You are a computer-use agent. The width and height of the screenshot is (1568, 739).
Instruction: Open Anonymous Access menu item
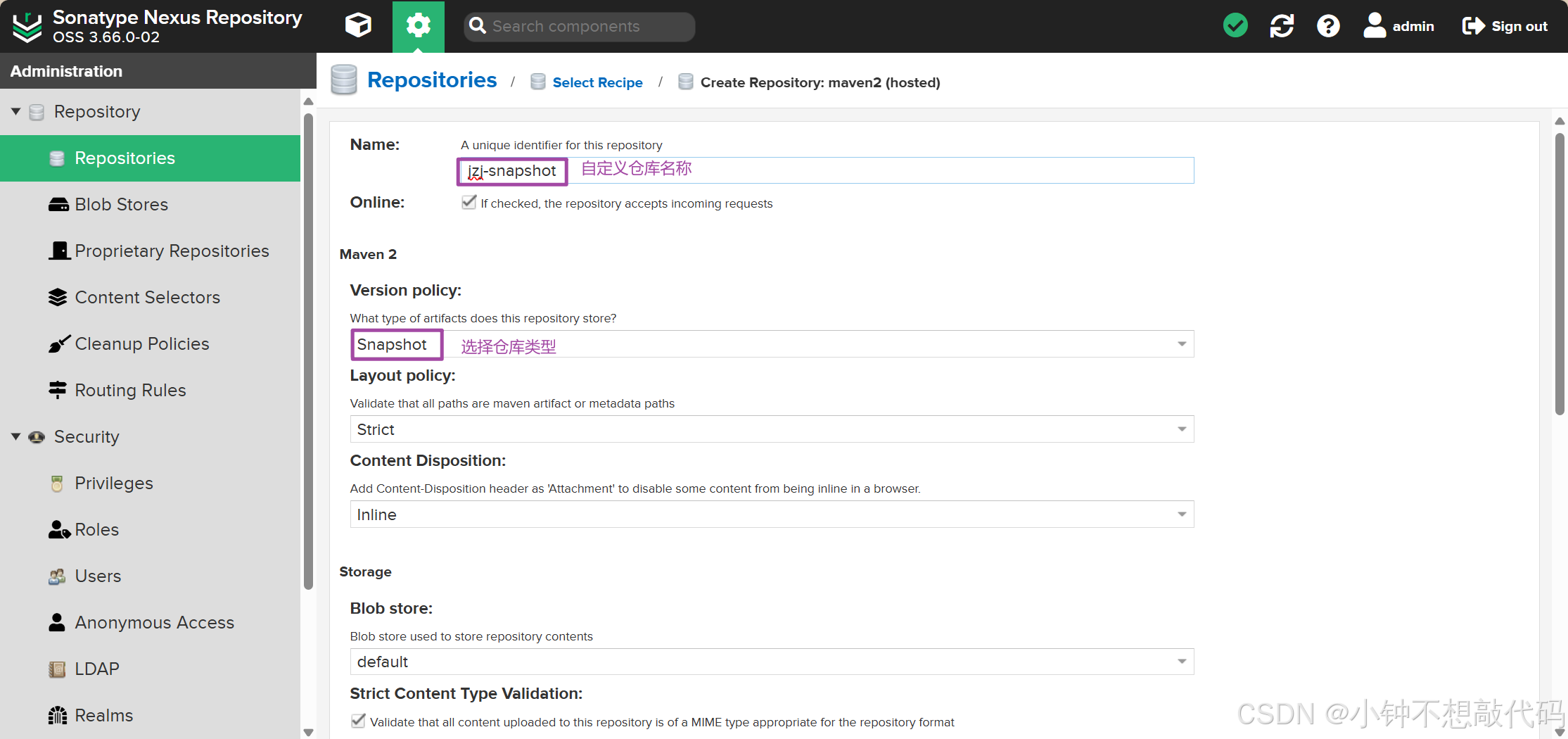[x=150, y=623]
